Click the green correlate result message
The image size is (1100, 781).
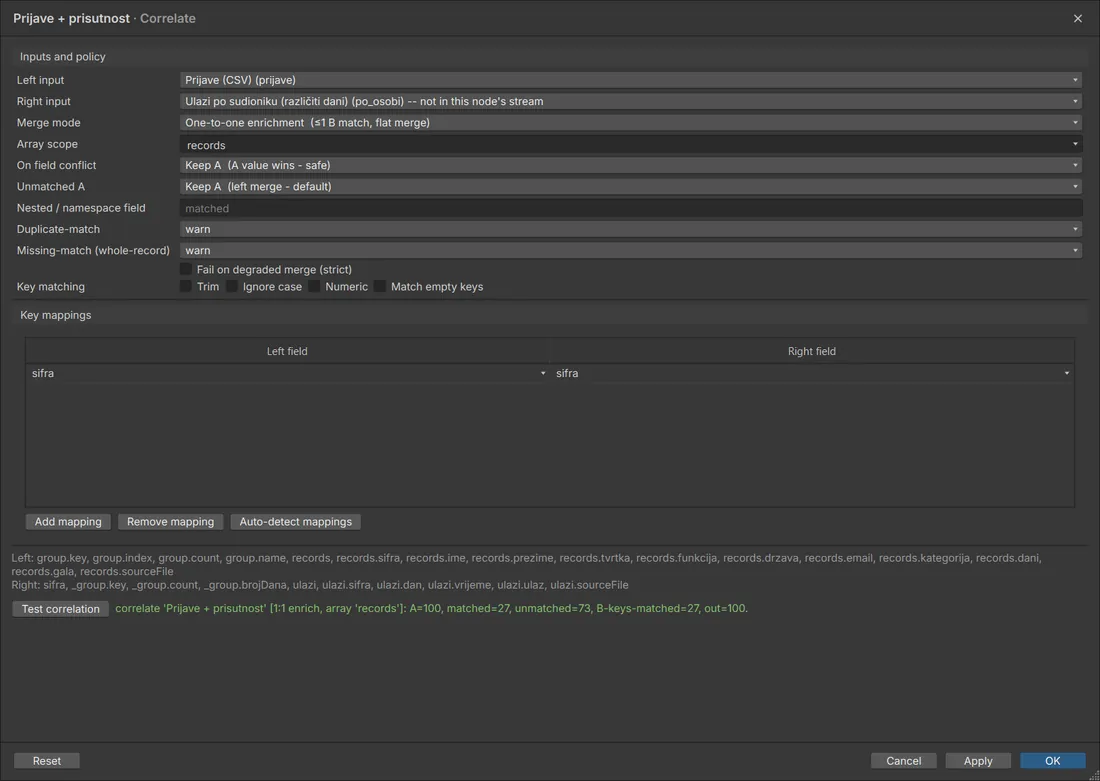point(431,608)
